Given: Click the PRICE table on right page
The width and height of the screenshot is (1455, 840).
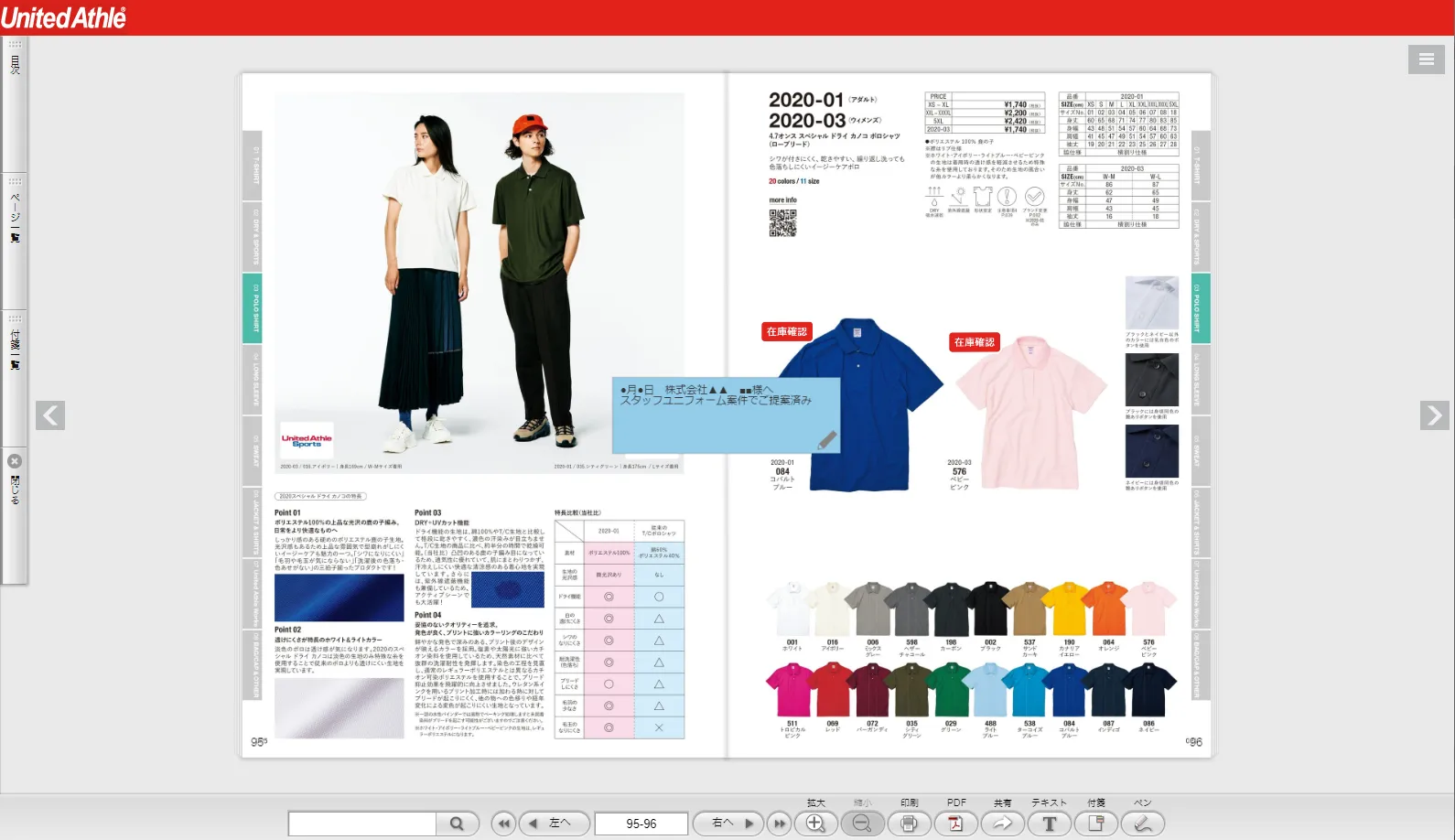Looking at the screenshot, I should [x=985, y=113].
